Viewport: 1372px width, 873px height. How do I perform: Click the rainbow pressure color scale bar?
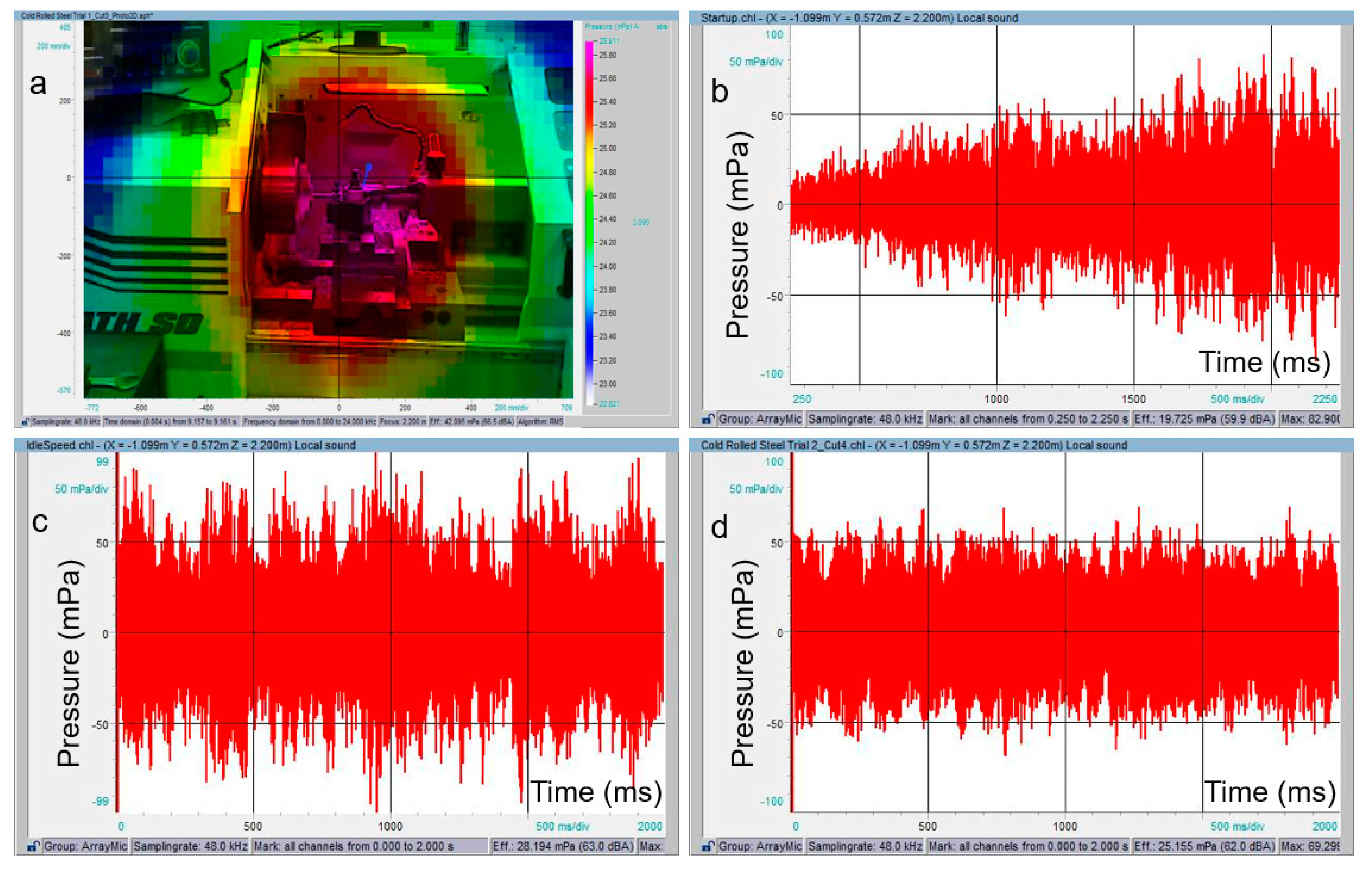[x=589, y=222]
